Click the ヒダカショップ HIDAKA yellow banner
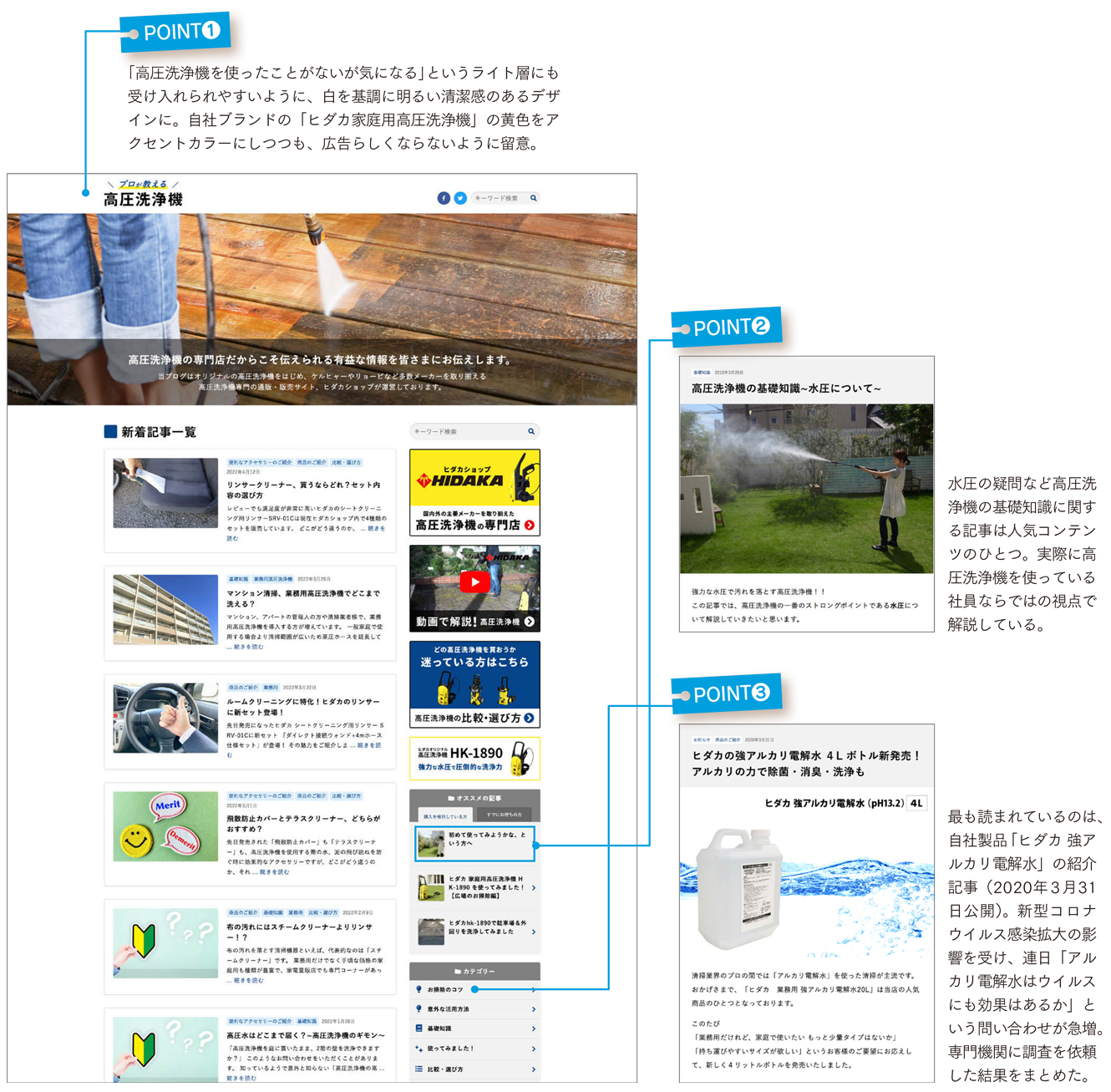Viewport: 1111px width, 1092px height. click(x=474, y=492)
